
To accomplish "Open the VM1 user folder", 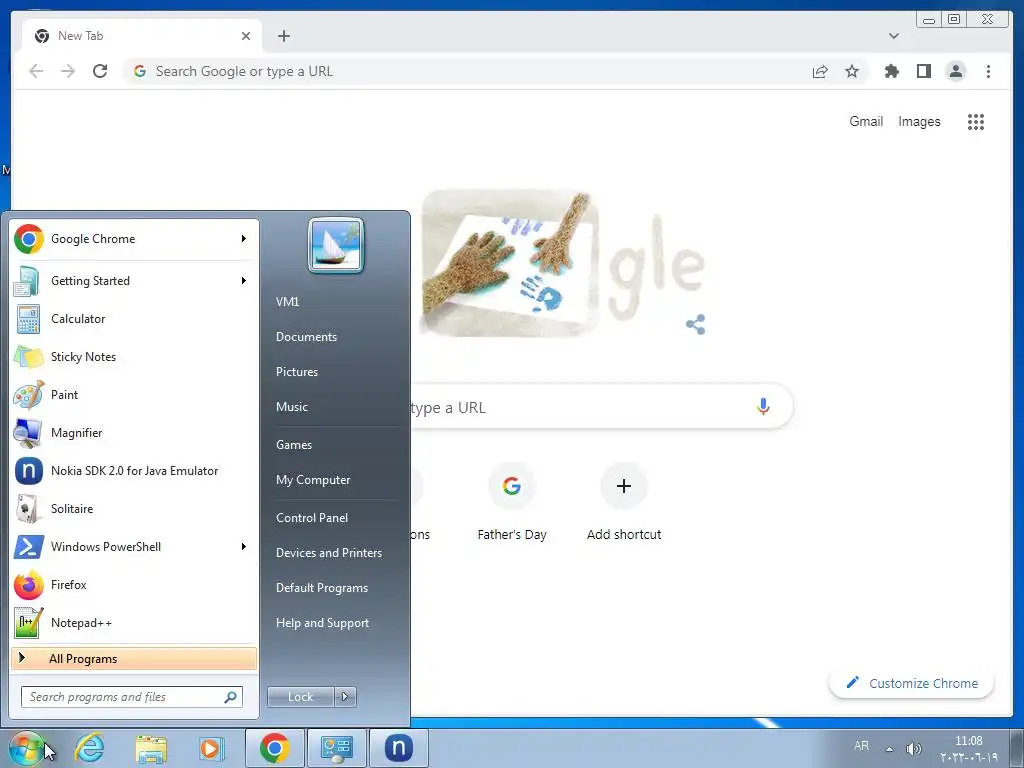I will pos(287,302).
